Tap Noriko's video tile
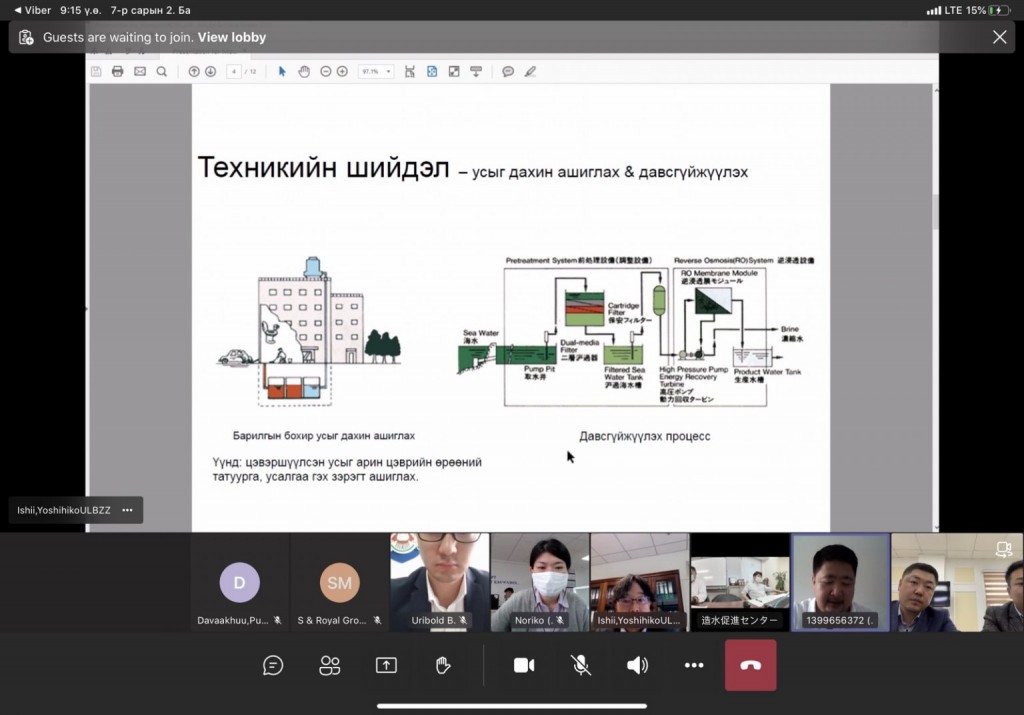This screenshot has width=1024, height=715. [540, 580]
